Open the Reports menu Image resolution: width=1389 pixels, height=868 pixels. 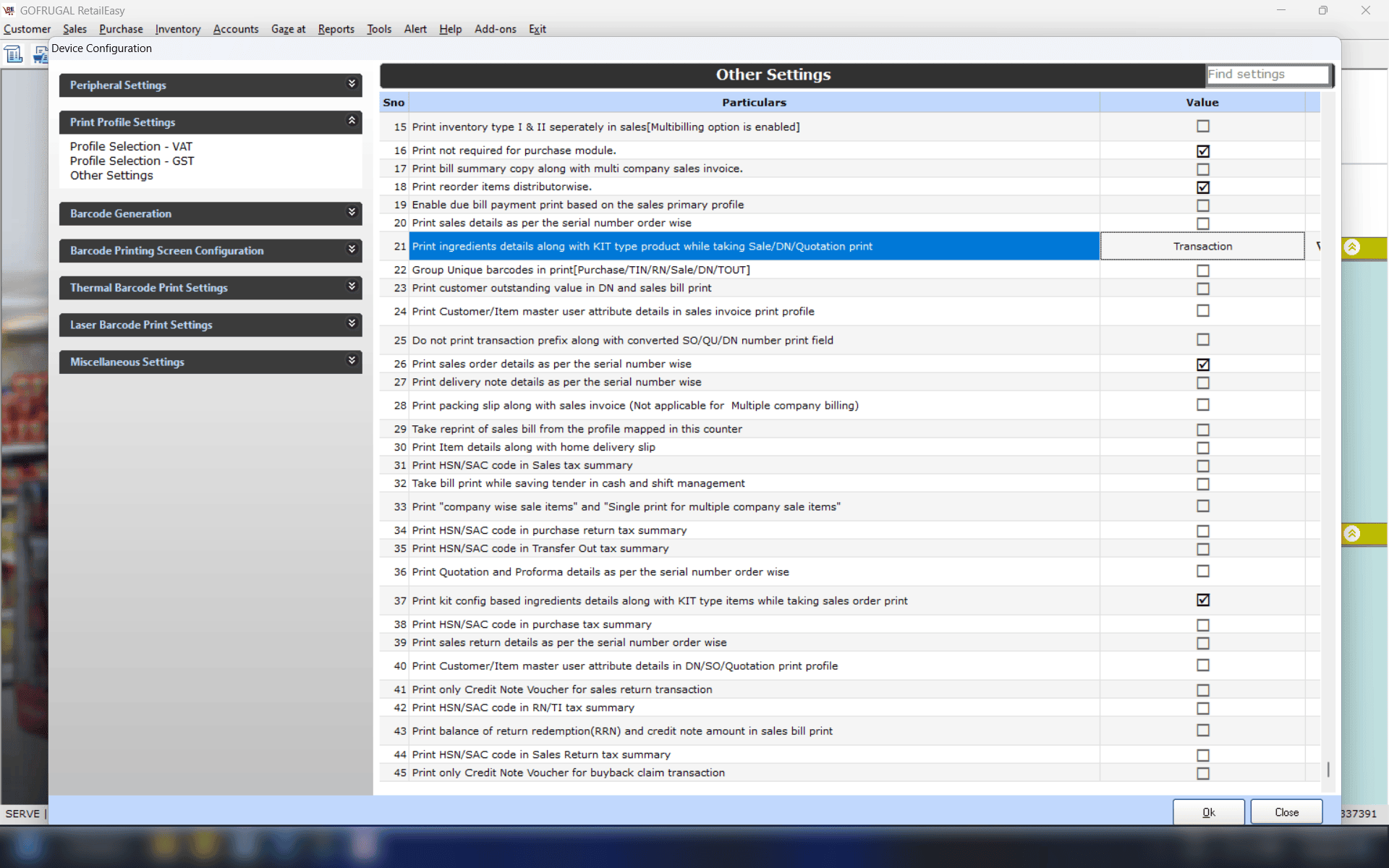(x=336, y=29)
